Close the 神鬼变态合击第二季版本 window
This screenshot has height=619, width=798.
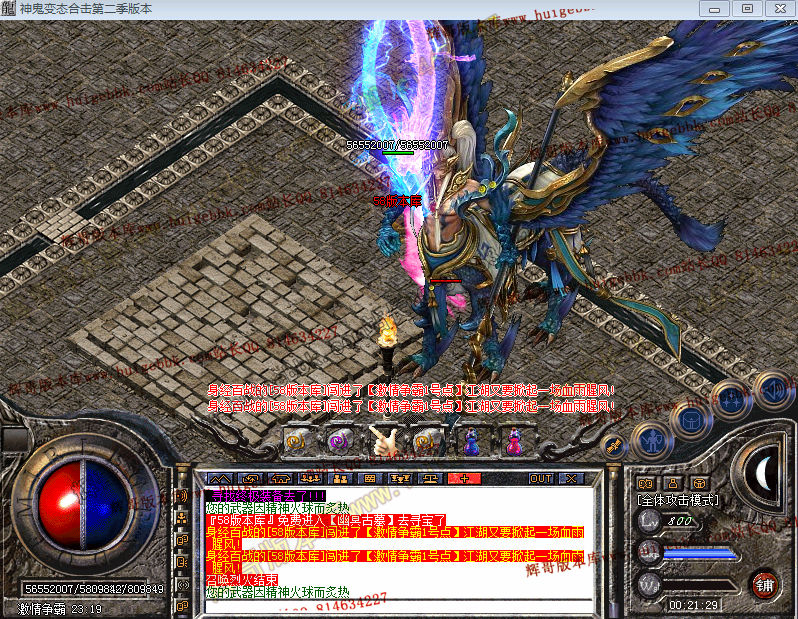coord(780,9)
